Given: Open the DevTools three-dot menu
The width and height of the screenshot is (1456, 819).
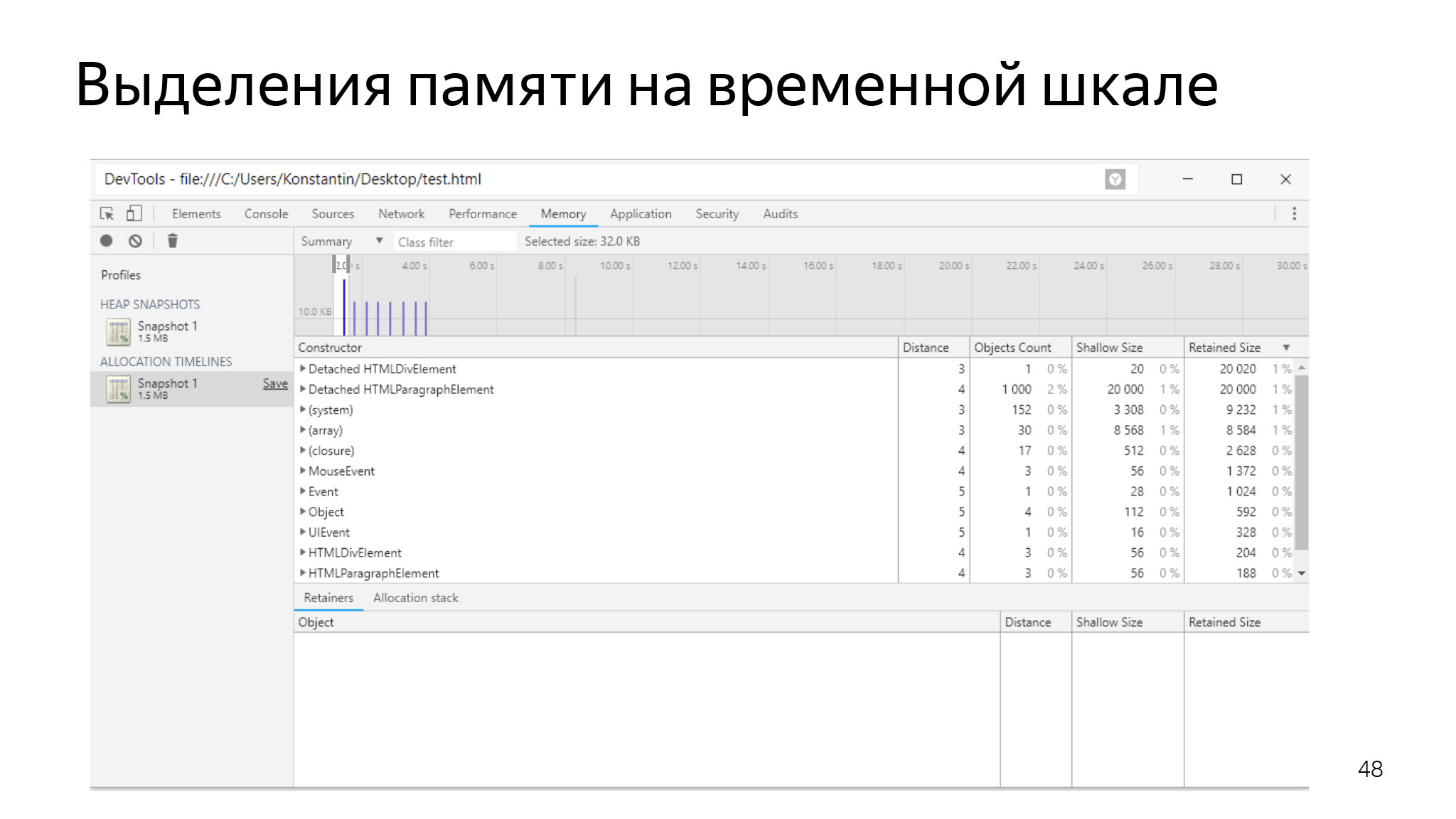Looking at the screenshot, I should [x=1294, y=213].
